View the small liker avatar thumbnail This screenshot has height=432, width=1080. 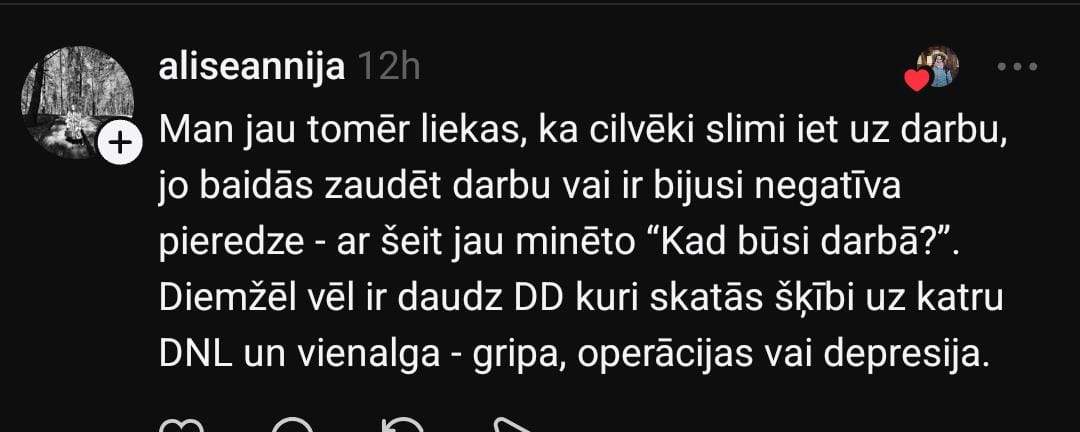(937, 66)
